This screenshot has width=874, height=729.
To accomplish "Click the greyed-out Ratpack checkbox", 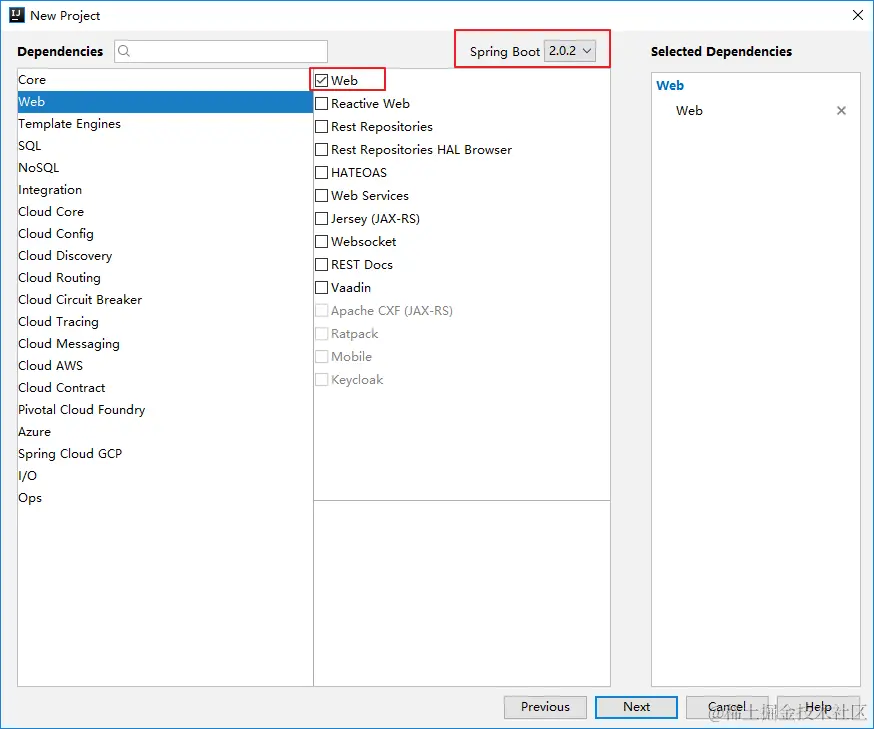I will point(322,333).
